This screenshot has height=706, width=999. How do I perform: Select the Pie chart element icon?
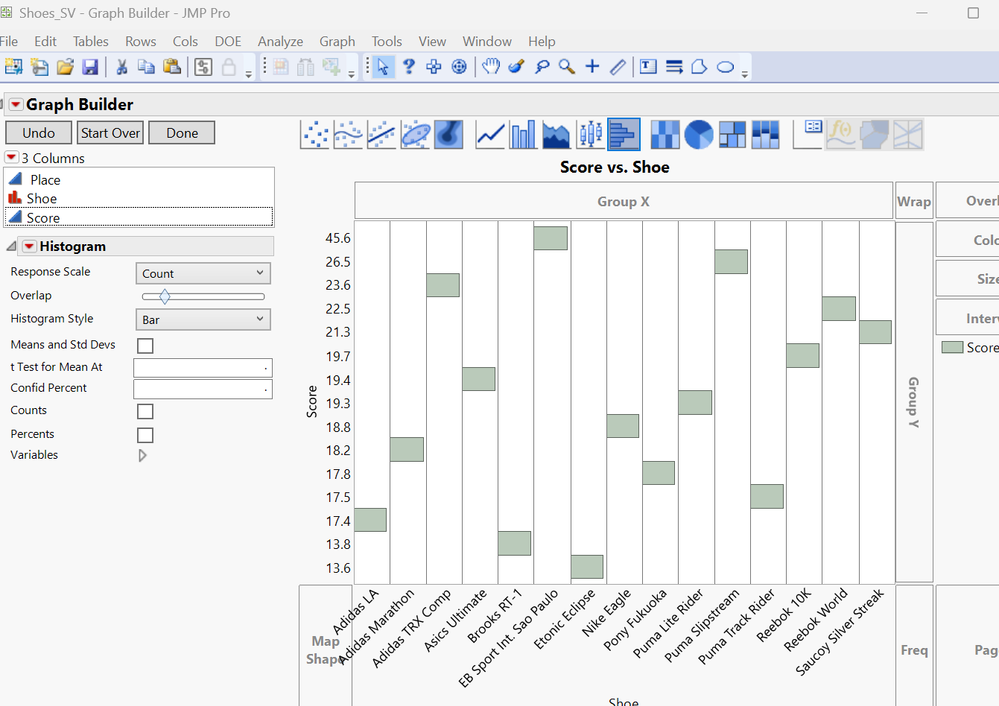coord(698,134)
